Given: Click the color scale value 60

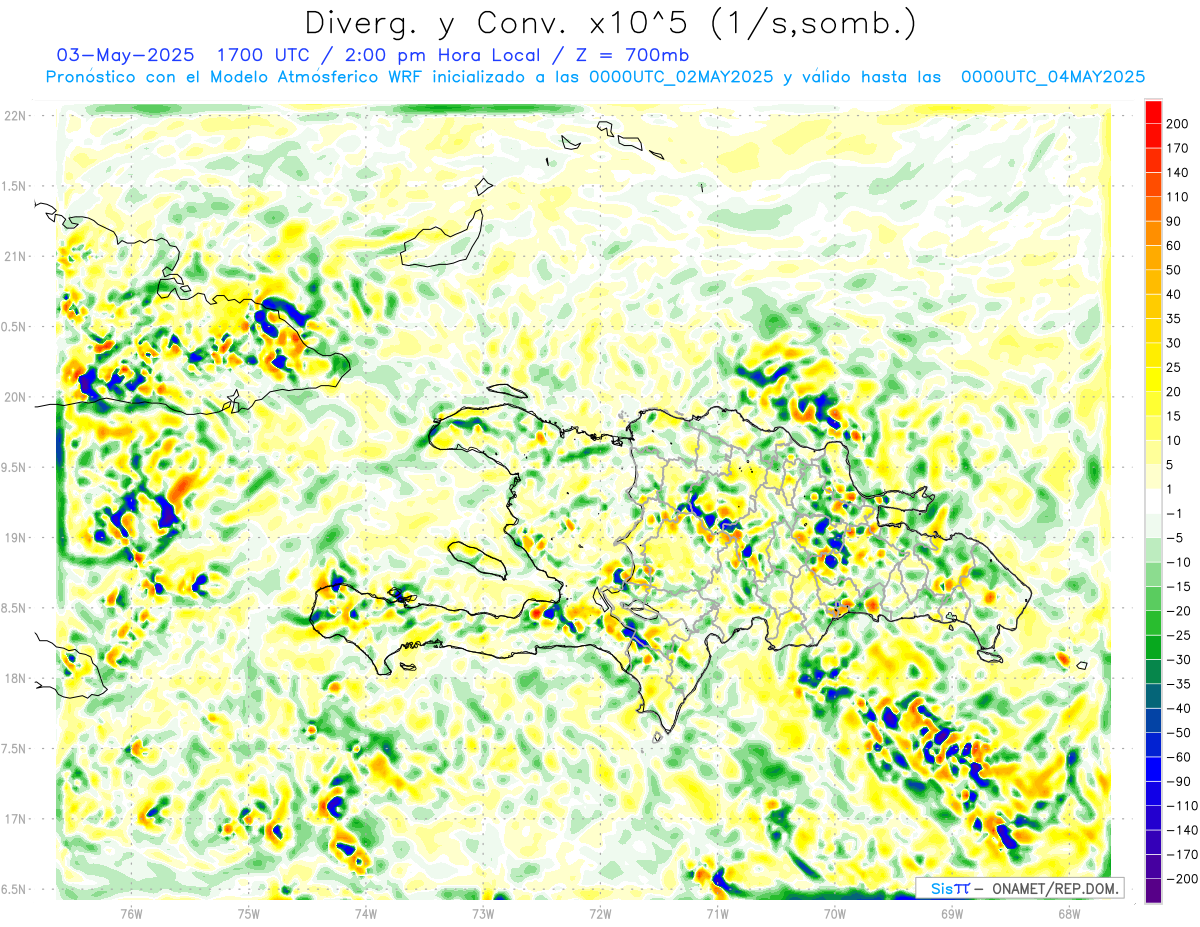Looking at the screenshot, I should pyautogui.click(x=1175, y=246).
